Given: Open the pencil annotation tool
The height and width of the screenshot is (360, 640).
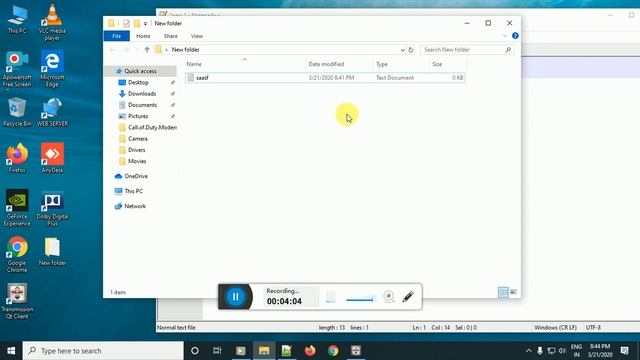Looking at the screenshot, I should pyautogui.click(x=408, y=297).
